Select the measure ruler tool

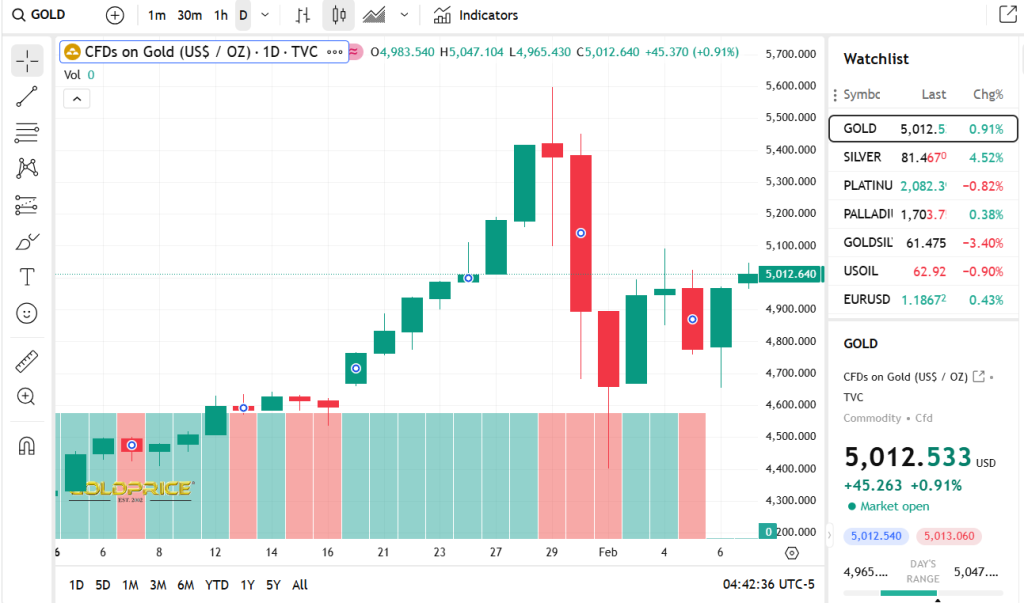(26, 360)
